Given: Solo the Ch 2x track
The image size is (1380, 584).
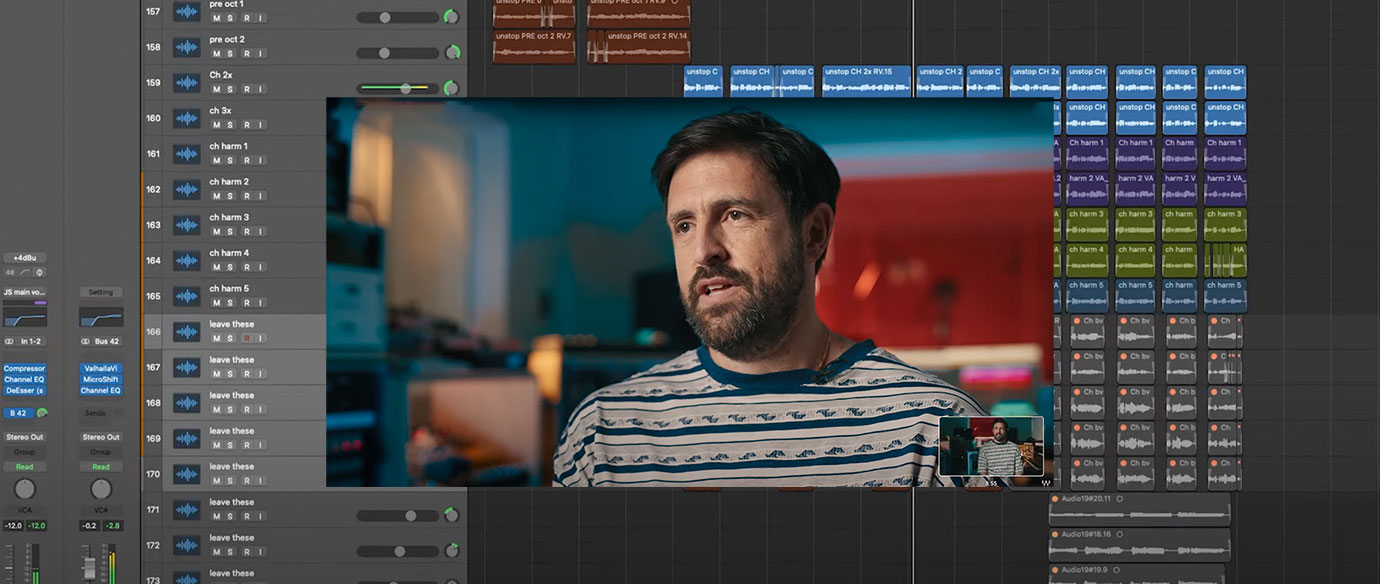Looking at the screenshot, I should (231, 89).
